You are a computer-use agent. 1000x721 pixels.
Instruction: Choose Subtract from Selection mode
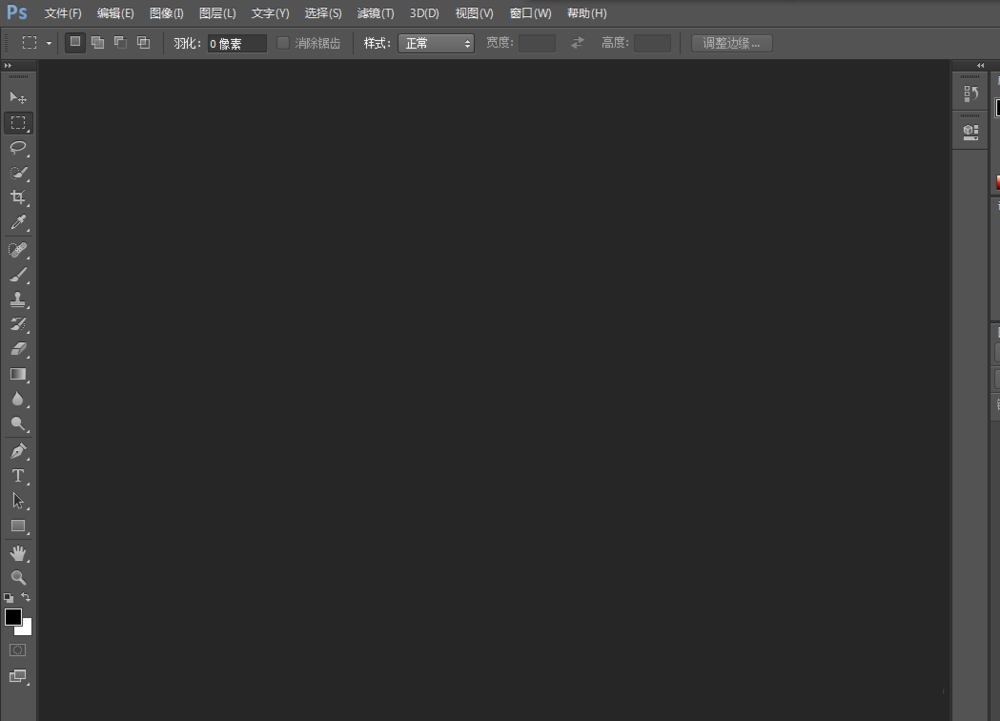point(121,43)
